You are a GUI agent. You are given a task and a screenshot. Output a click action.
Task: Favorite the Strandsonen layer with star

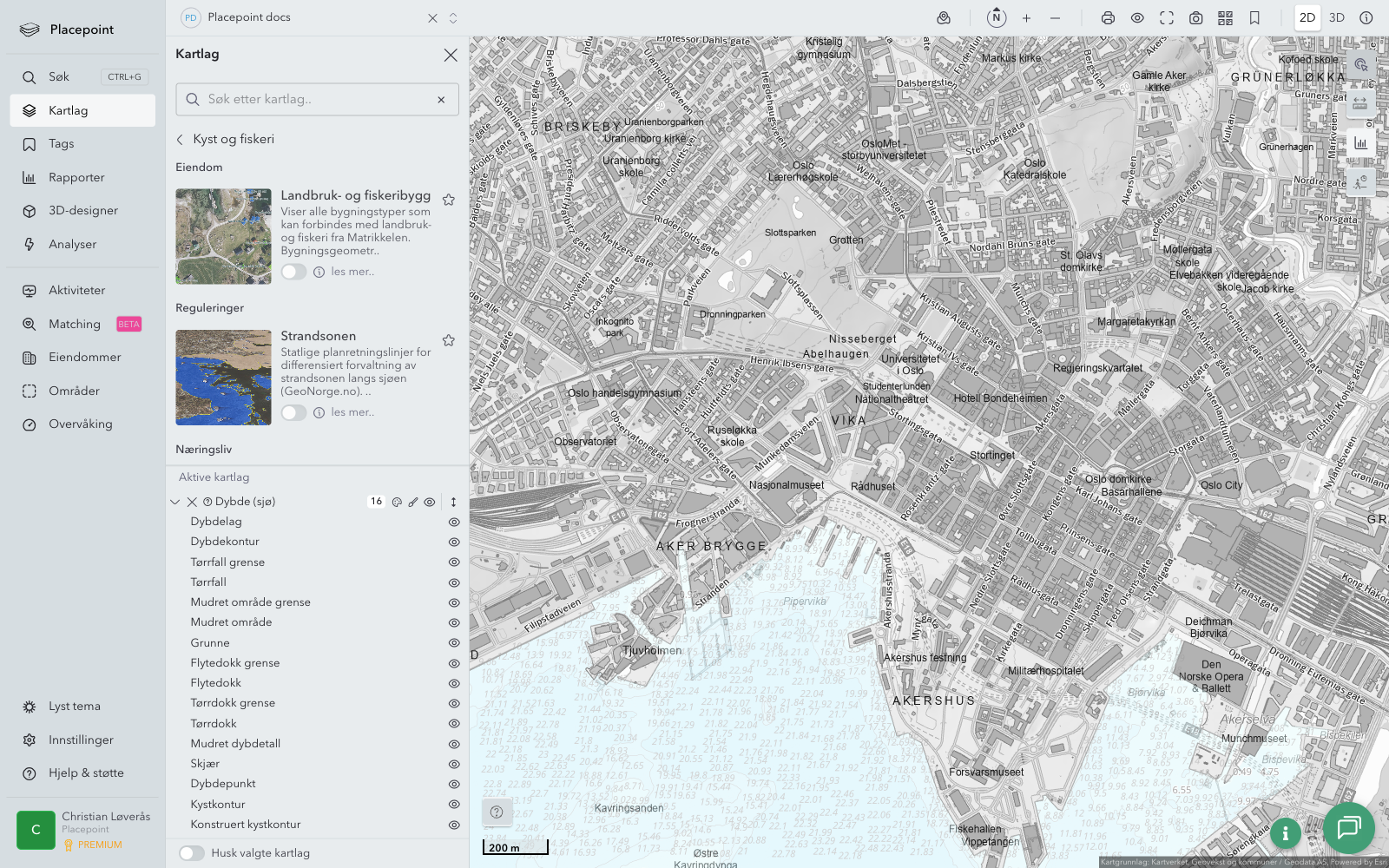pyautogui.click(x=449, y=340)
